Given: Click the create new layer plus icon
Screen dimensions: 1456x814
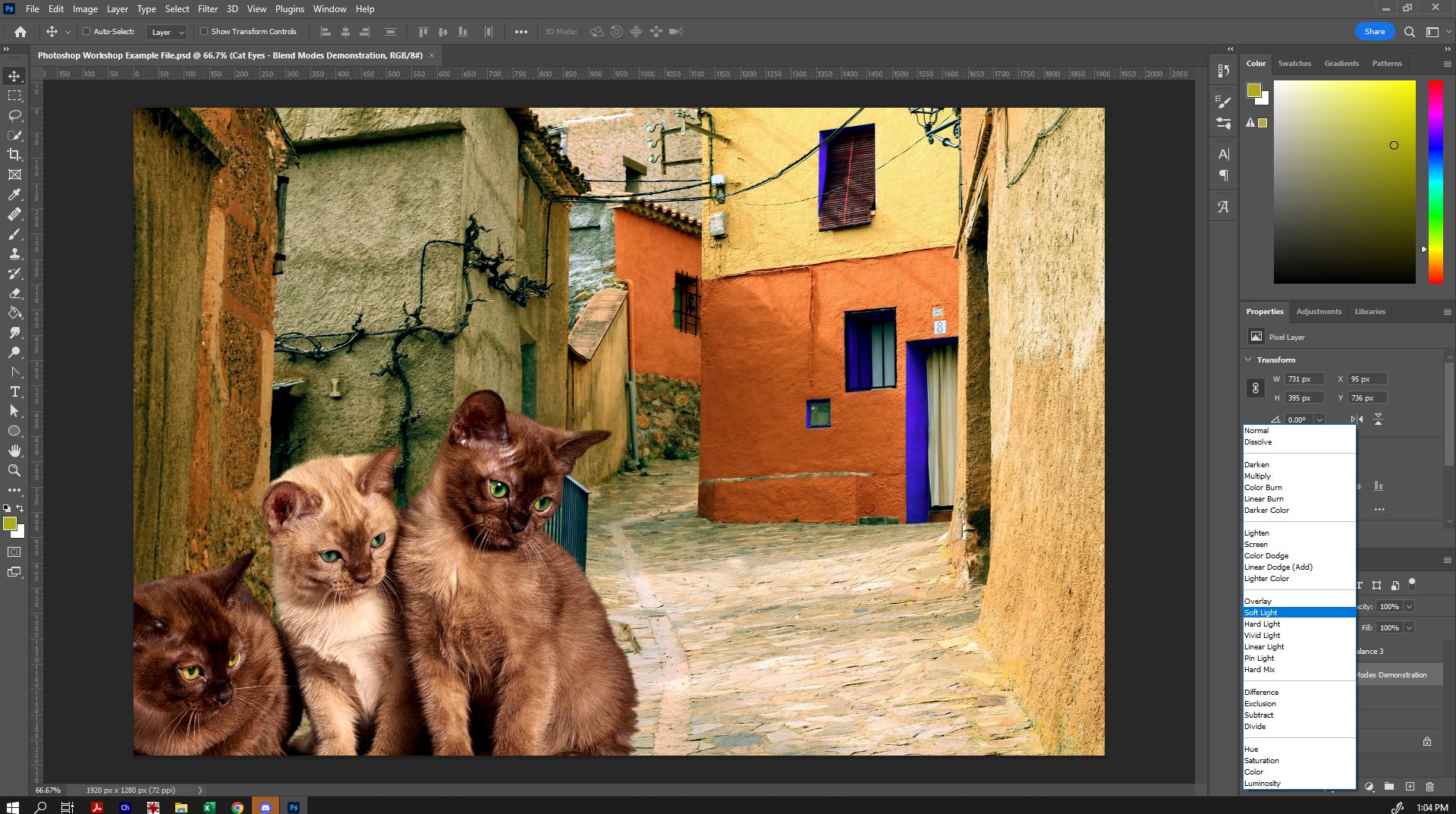Looking at the screenshot, I should point(1410,787).
